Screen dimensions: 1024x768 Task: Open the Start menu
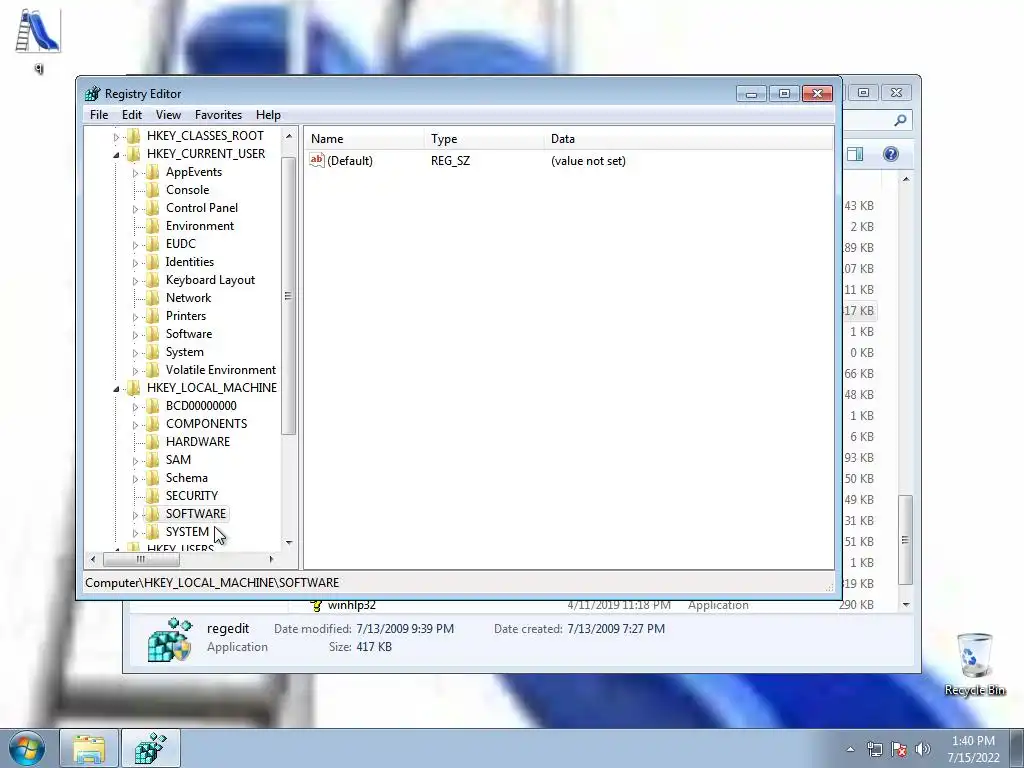click(x=27, y=748)
